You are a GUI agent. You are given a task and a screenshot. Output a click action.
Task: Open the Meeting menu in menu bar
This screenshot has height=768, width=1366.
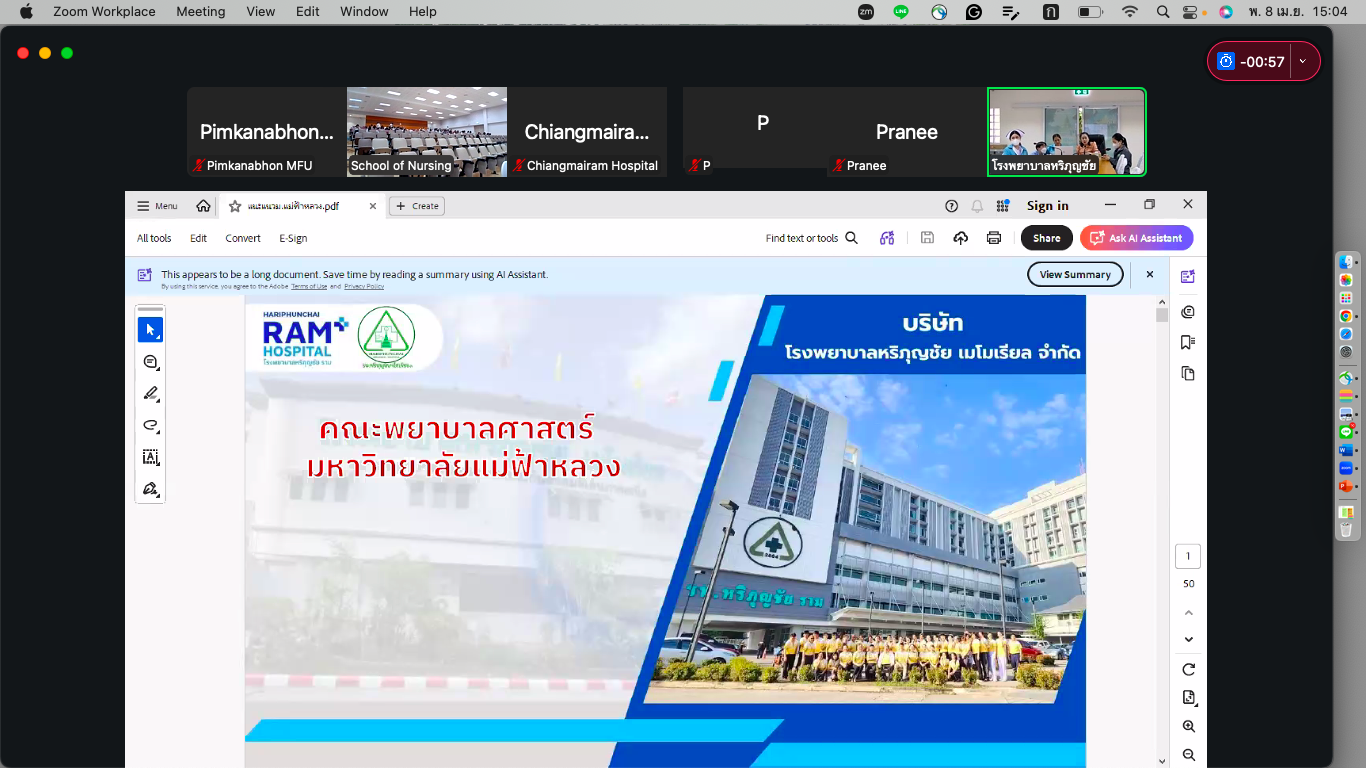tap(200, 11)
